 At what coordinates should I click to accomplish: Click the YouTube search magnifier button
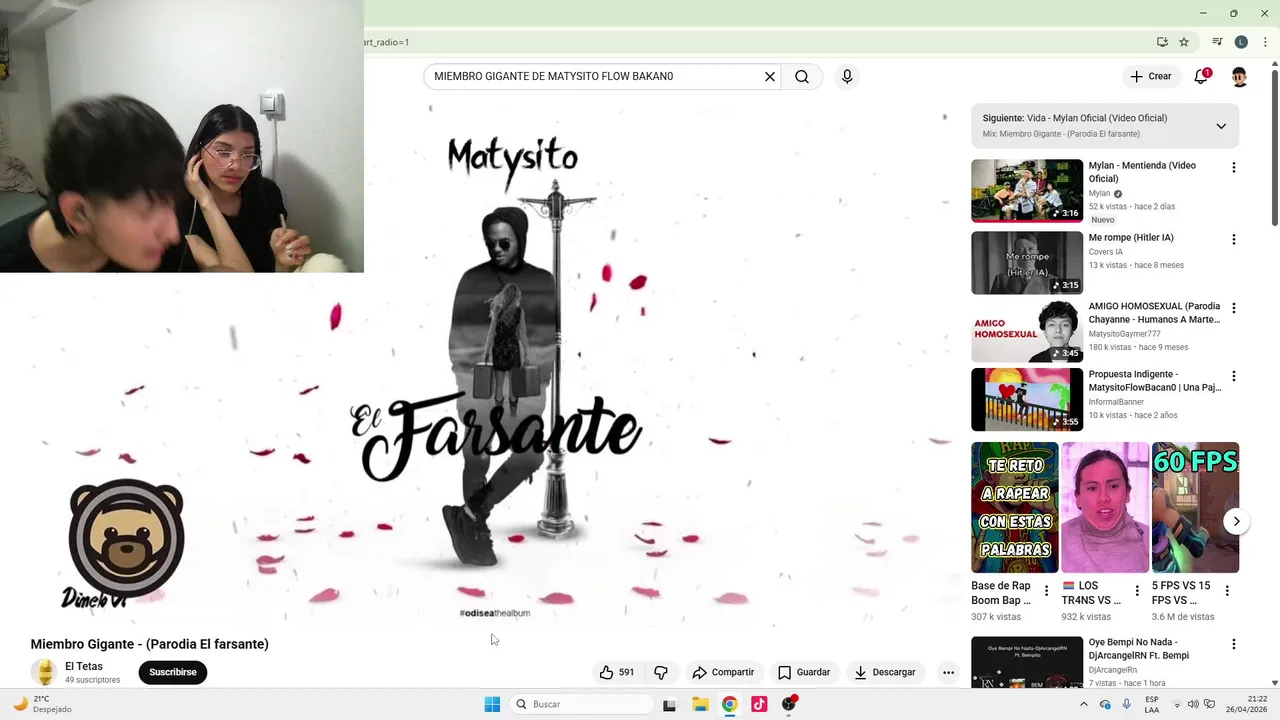(x=802, y=77)
